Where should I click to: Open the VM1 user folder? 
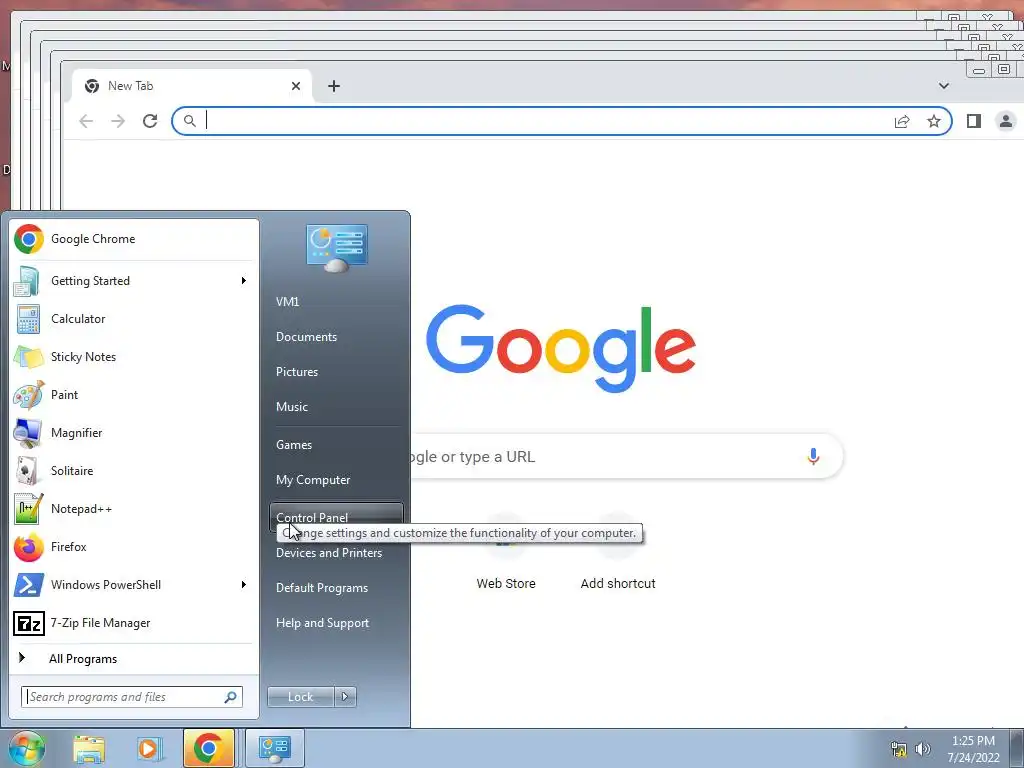pyautogui.click(x=336, y=302)
